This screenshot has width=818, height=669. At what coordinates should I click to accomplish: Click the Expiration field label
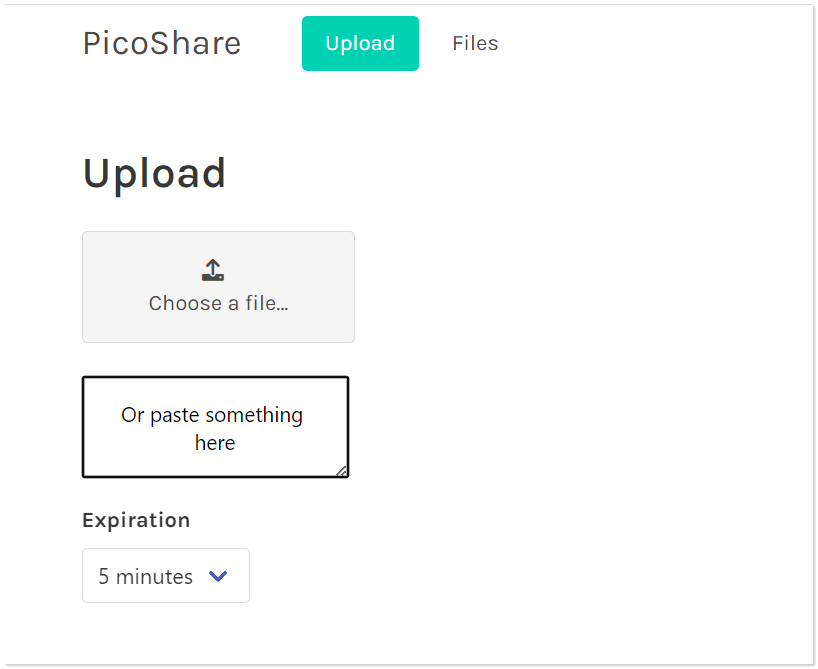[x=136, y=520]
